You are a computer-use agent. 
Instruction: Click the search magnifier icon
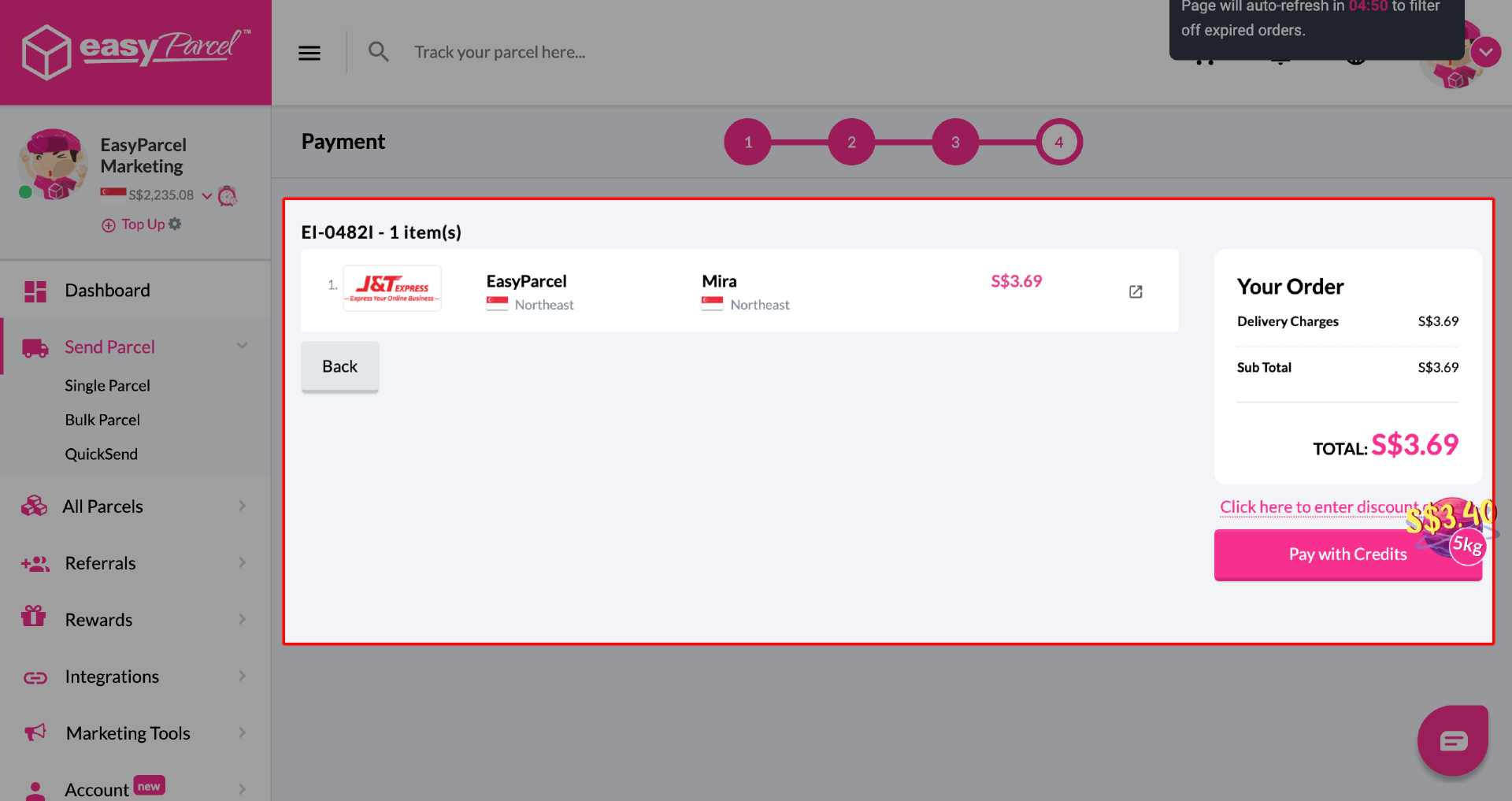378,51
